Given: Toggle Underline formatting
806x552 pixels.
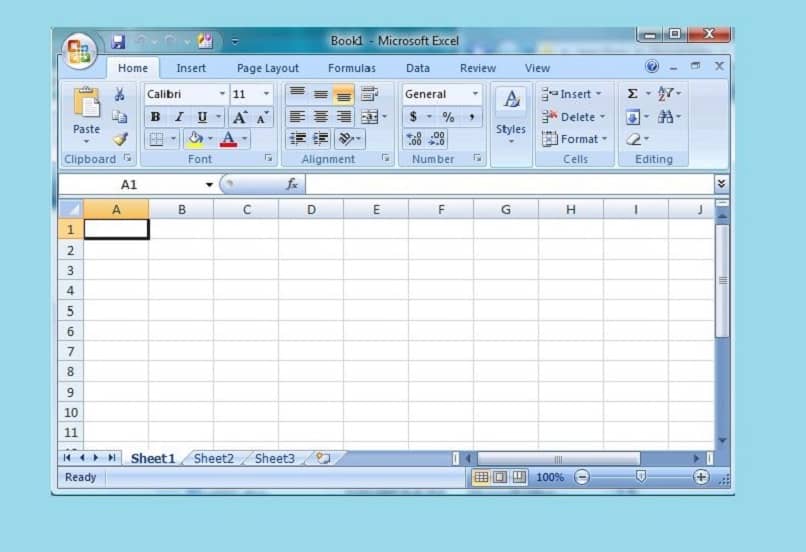Looking at the screenshot, I should tap(203, 117).
